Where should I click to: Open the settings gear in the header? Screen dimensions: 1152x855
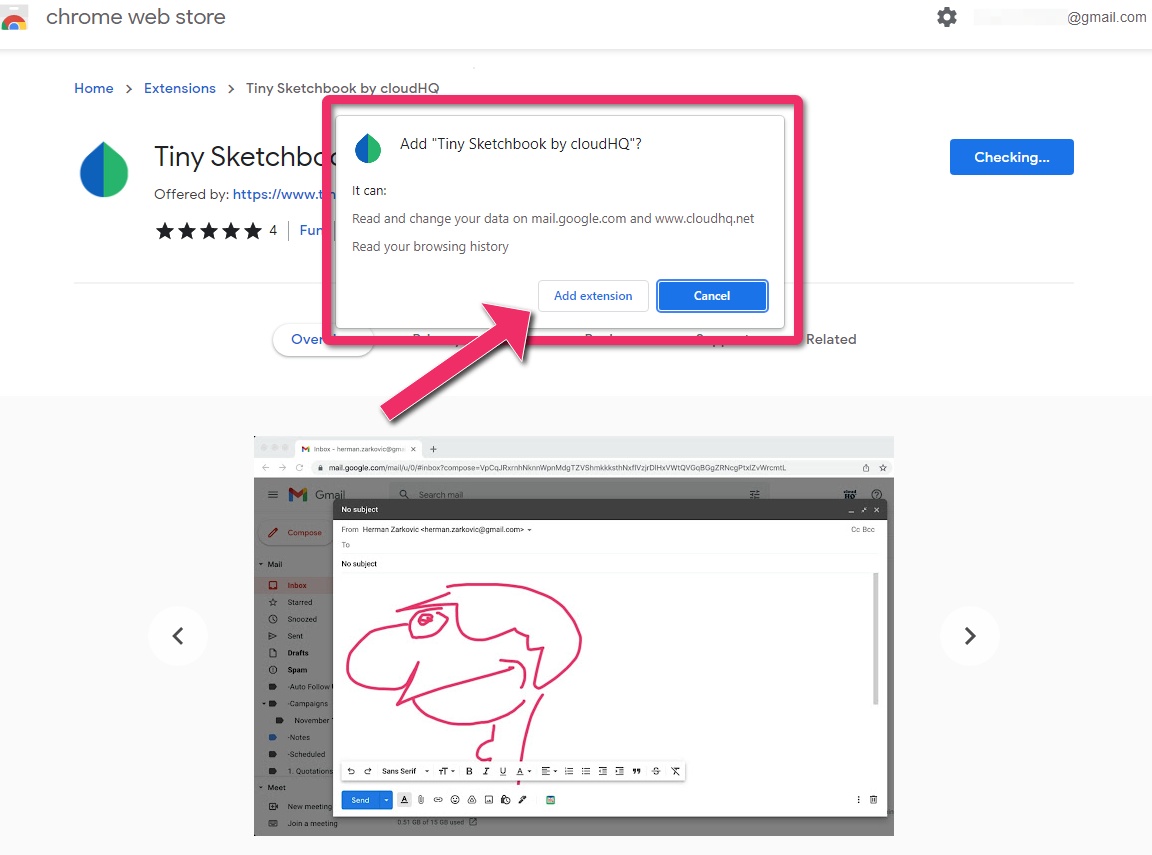point(947,17)
